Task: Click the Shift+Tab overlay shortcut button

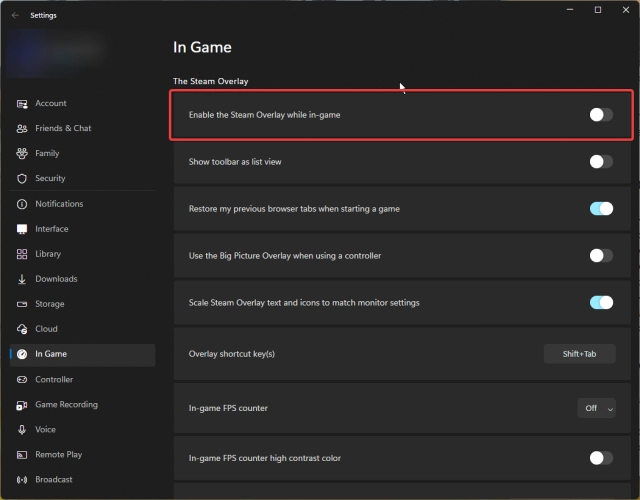Action: pyautogui.click(x=580, y=354)
